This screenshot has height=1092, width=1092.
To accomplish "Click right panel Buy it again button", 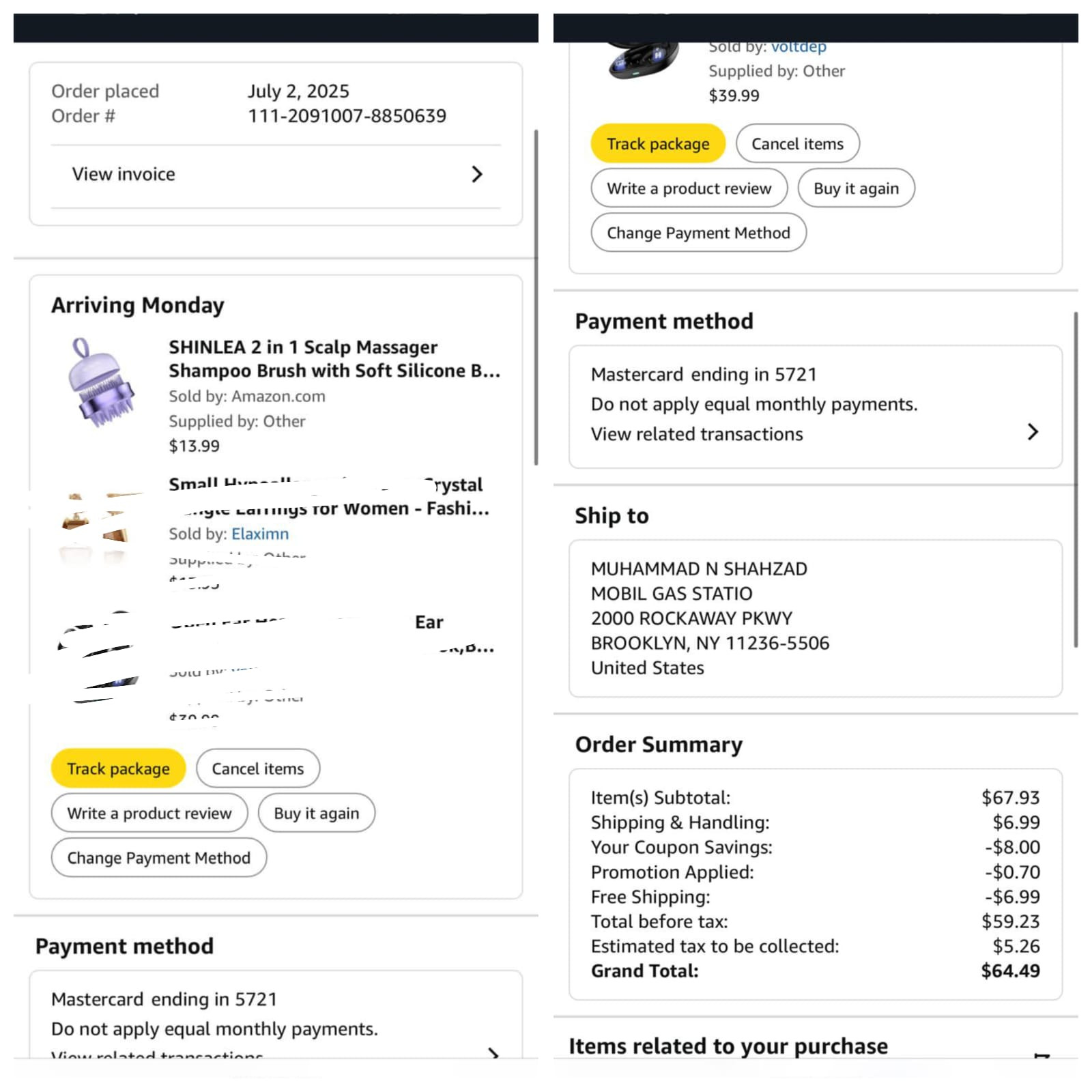I will tap(857, 188).
